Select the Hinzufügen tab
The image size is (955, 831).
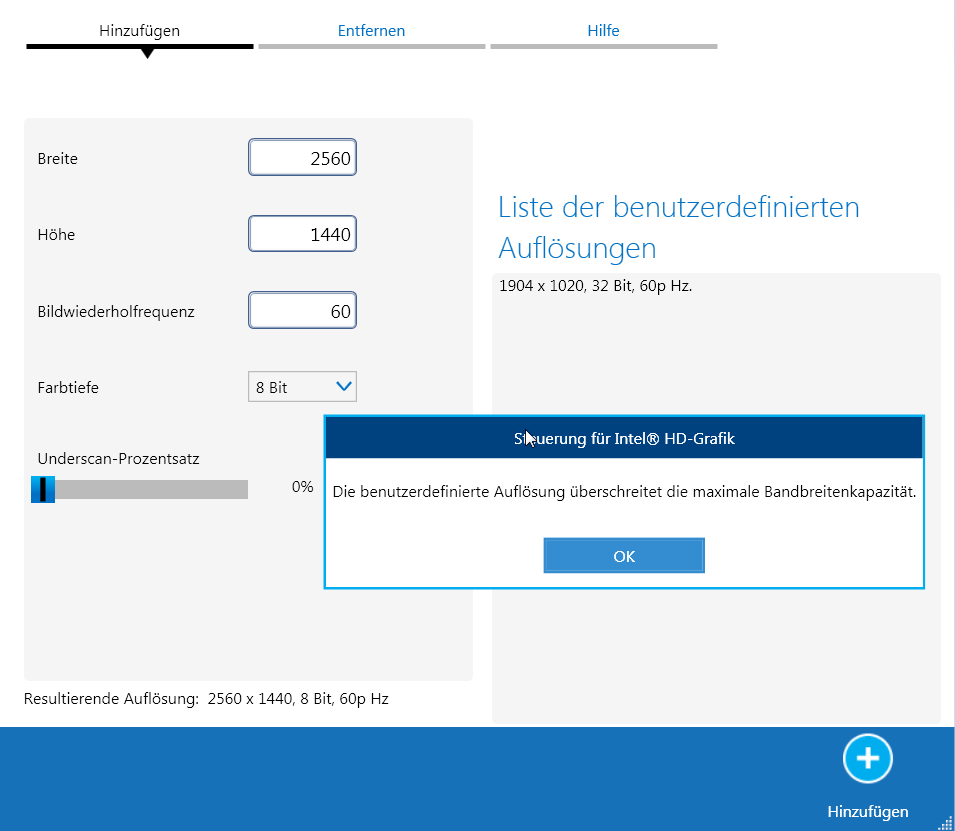[138, 30]
